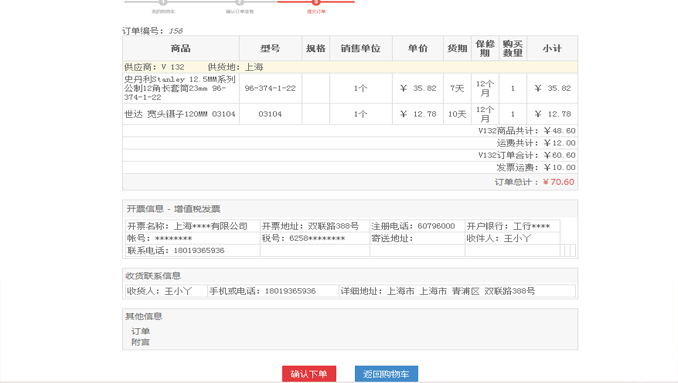Click unit price ¥35.82 cell
The image size is (678, 383).
point(418,88)
